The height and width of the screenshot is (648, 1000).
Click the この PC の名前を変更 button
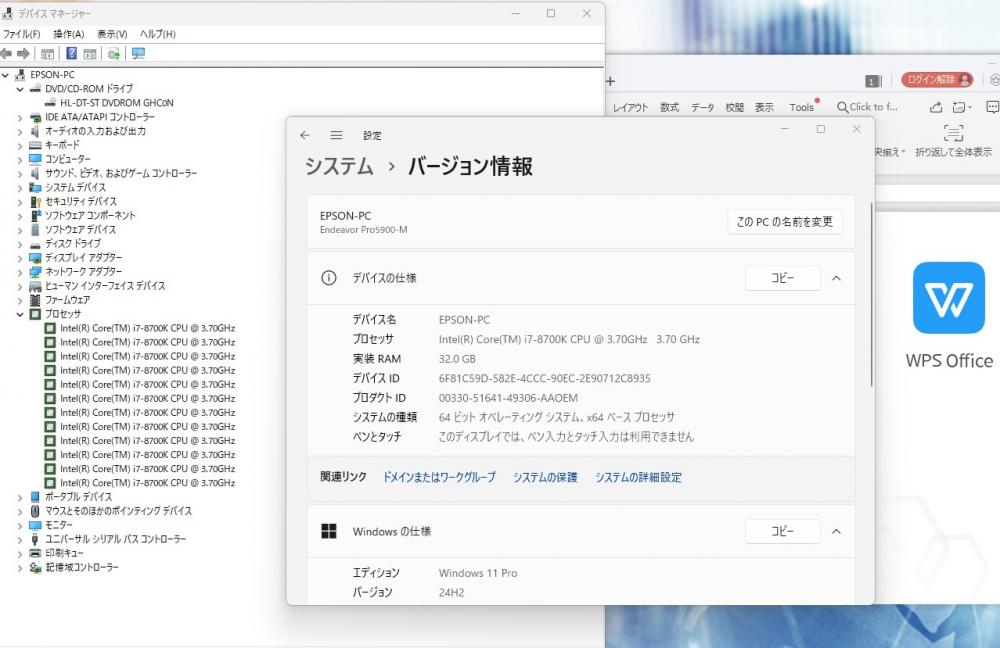pos(784,222)
